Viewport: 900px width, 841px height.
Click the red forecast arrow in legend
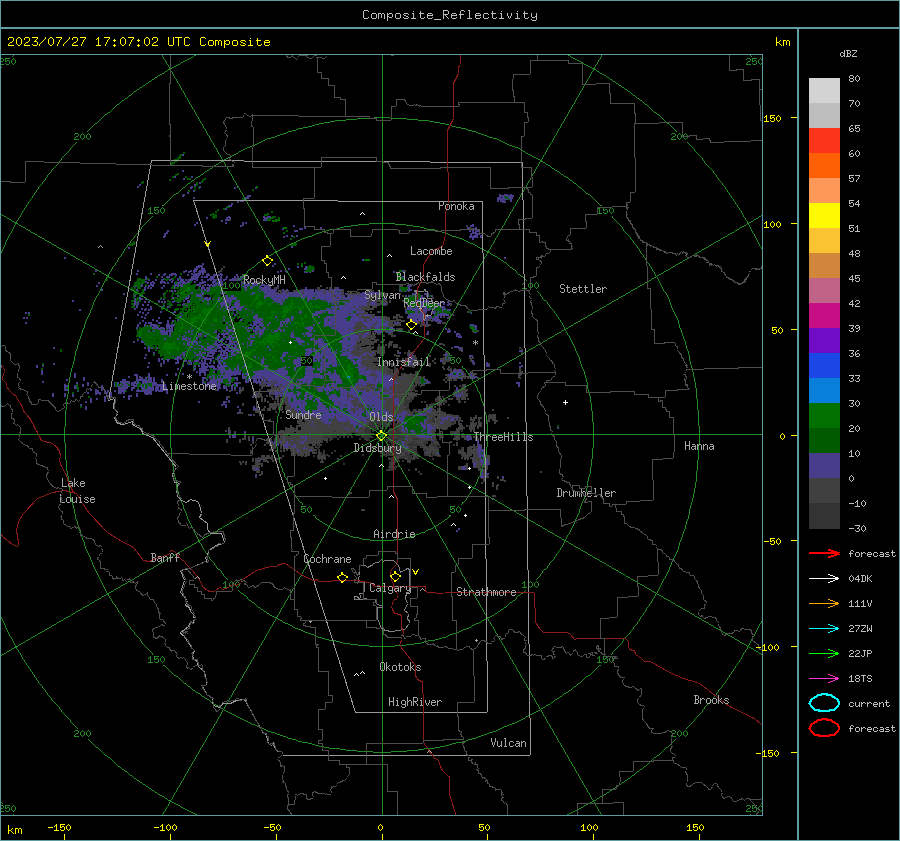(x=824, y=553)
